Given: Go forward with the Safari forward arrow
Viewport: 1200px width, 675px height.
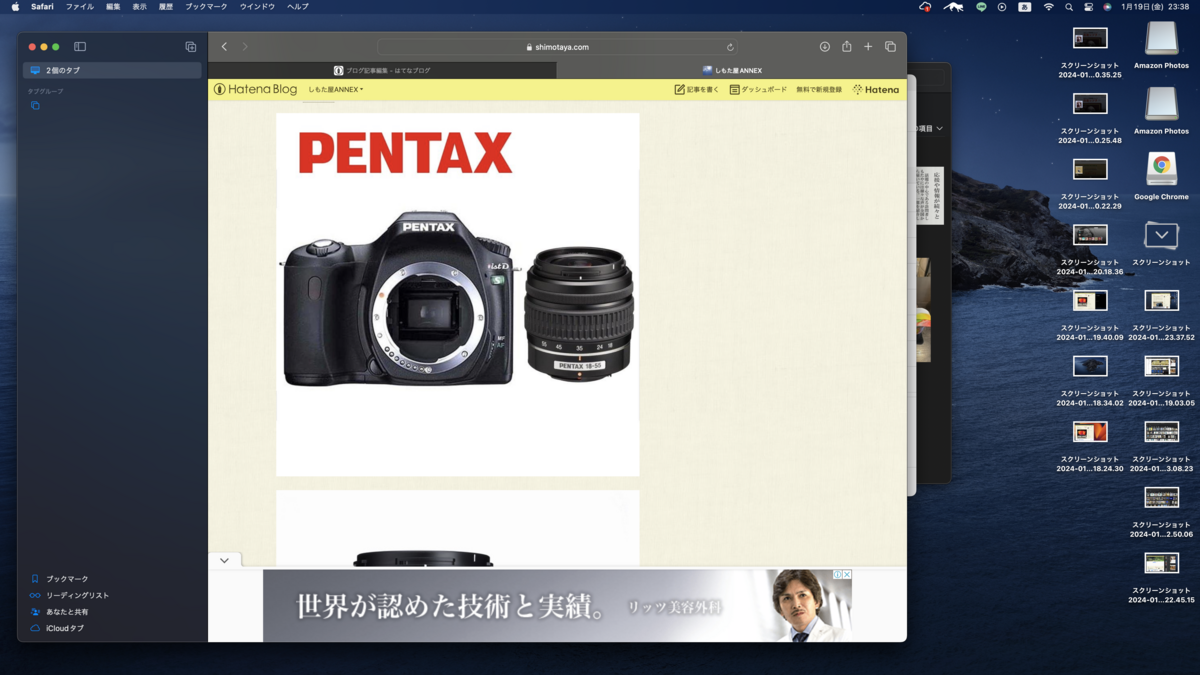Looking at the screenshot, I should click(245, 47).
